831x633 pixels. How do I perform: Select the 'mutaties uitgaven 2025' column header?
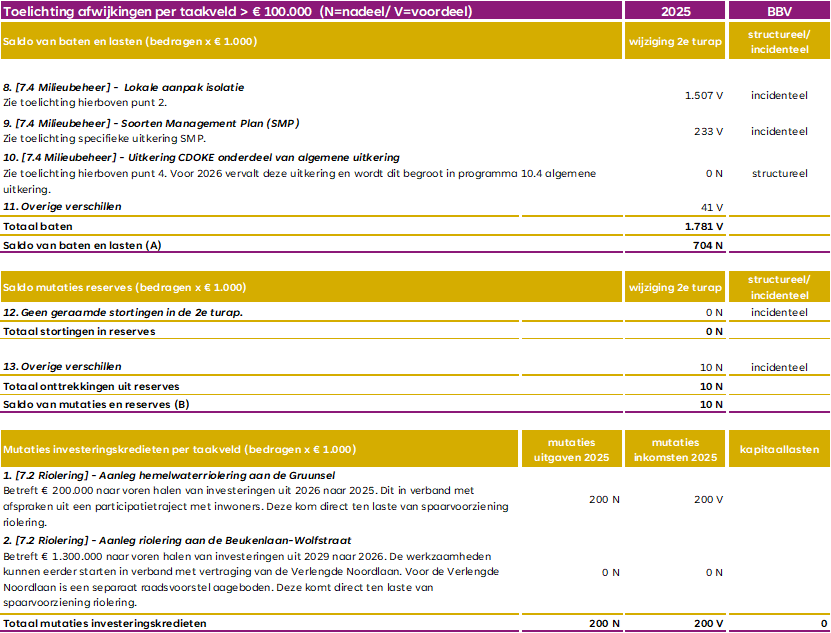point(571,449)
